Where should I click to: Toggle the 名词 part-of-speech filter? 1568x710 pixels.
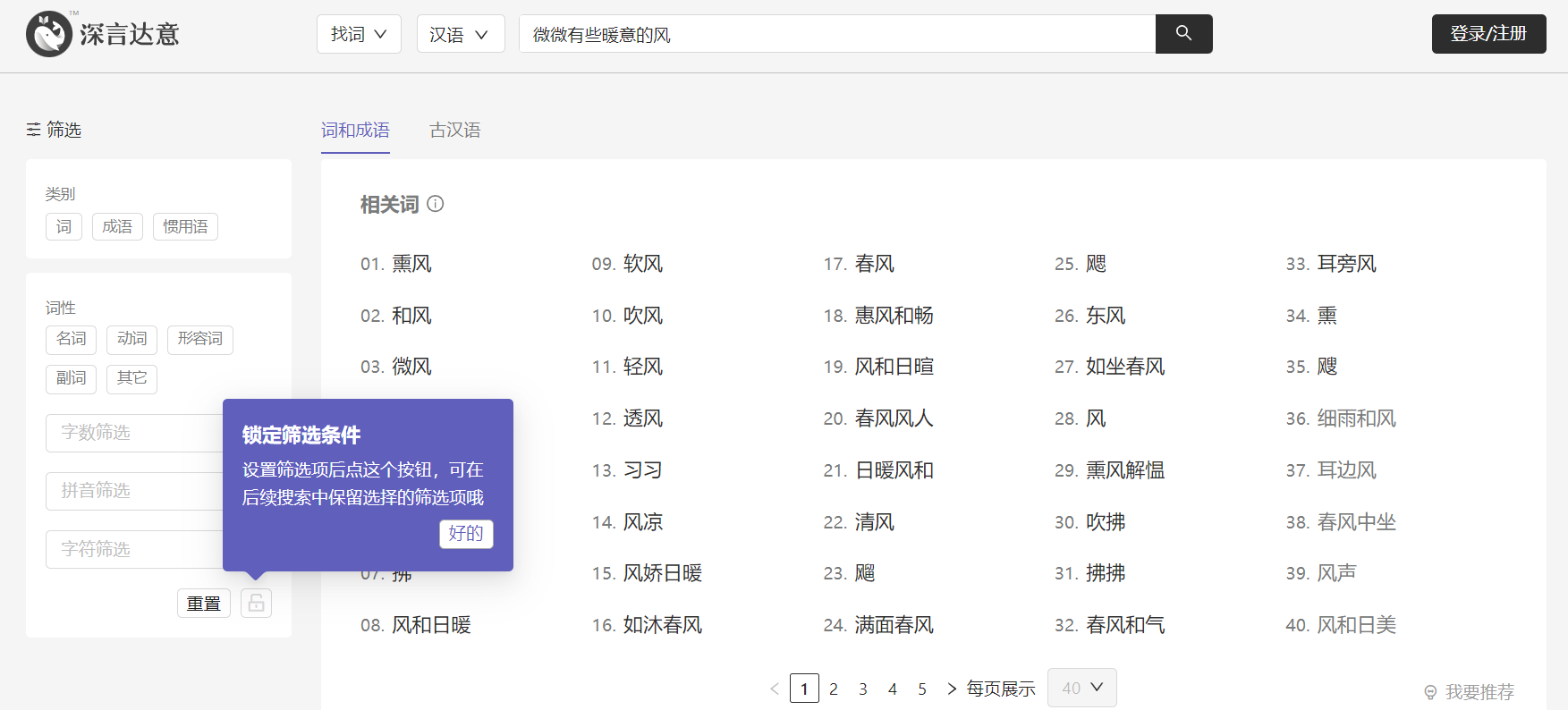point(72,339)
